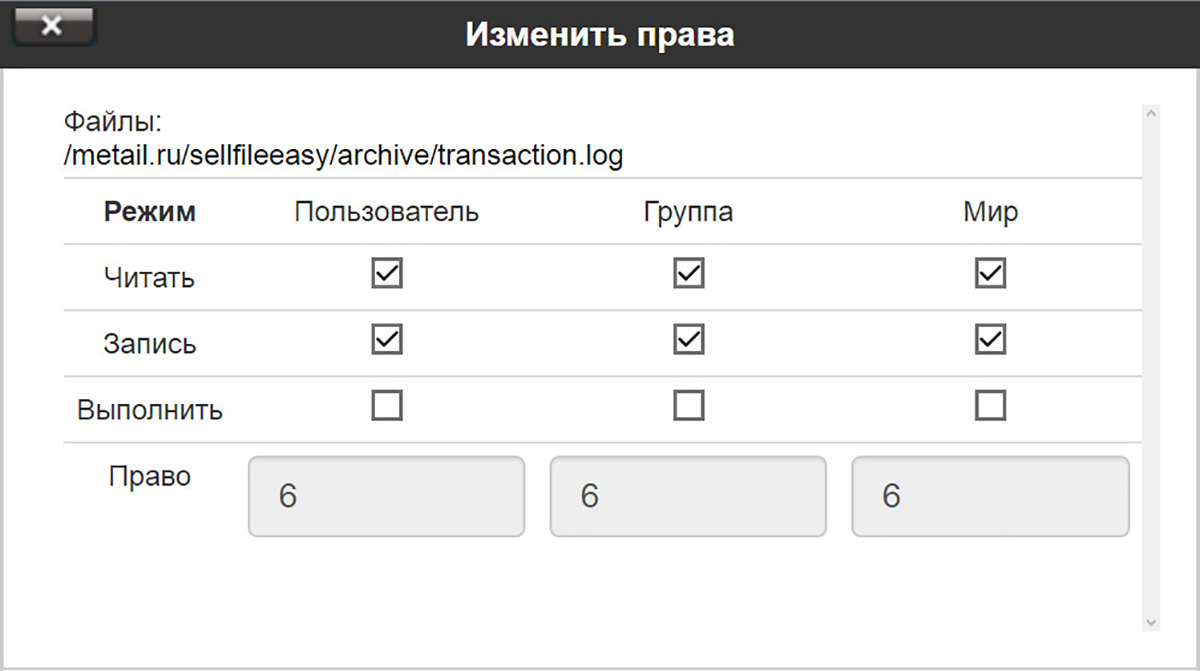Click the vertical scrollbar track
This screenshot has height=671, width=1200.
pyautogui.click(x=1151, y=370)
